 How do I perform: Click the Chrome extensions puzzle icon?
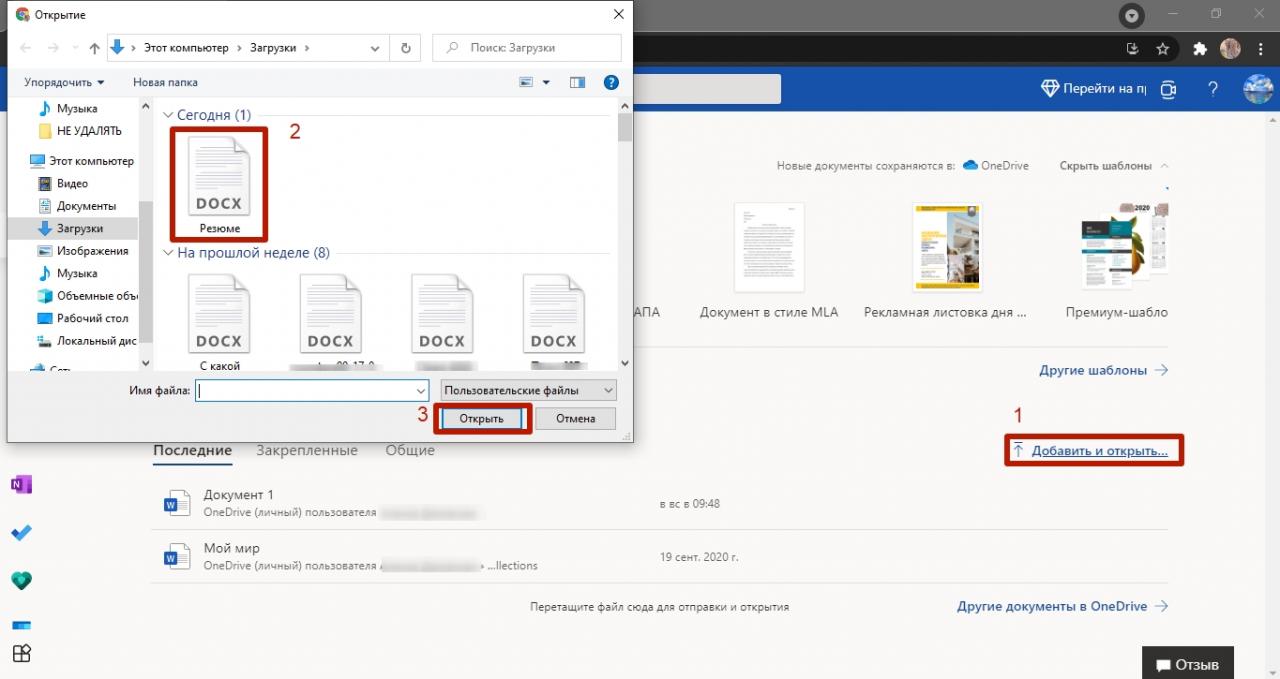[x=1200, y=48]
